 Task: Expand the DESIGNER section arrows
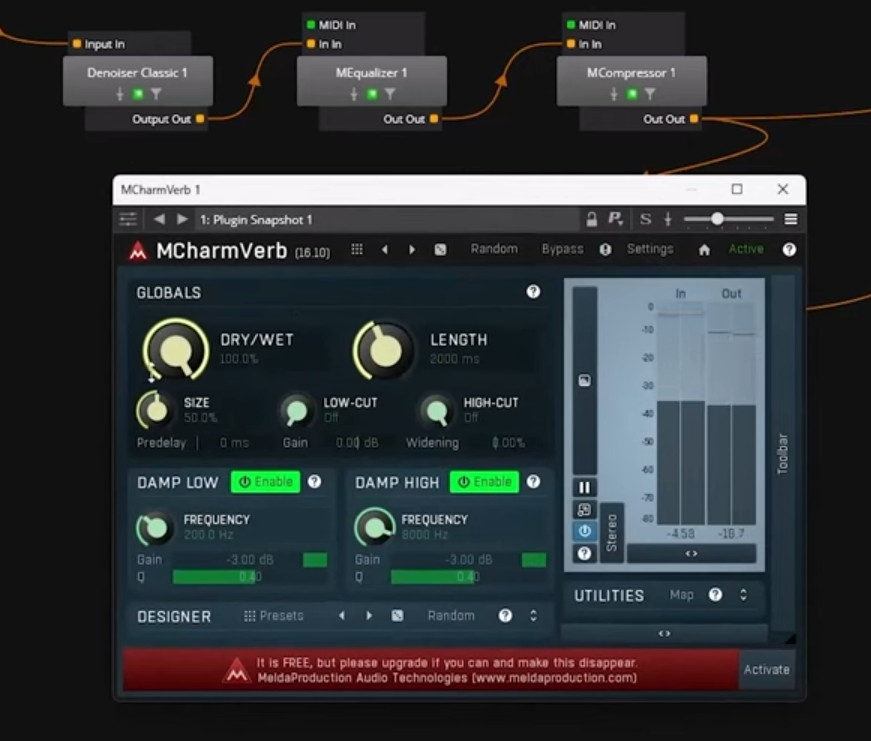(533, 615)
